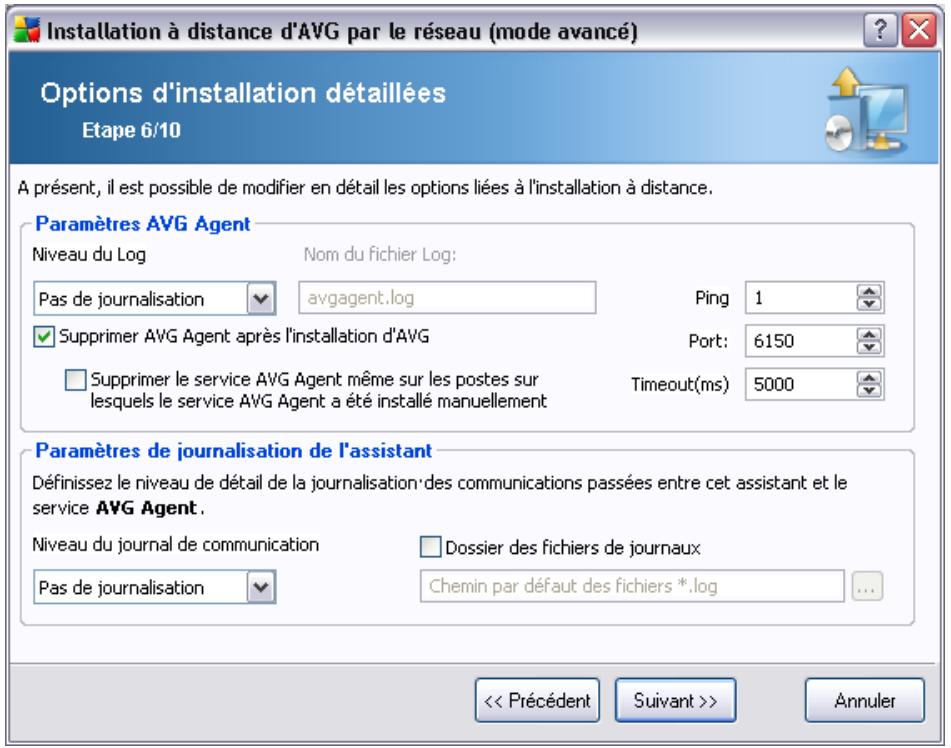The width and height of the screenshot is (951, 748).
Task: Go back with the Précédent button
Action: (x=537, y=701)
